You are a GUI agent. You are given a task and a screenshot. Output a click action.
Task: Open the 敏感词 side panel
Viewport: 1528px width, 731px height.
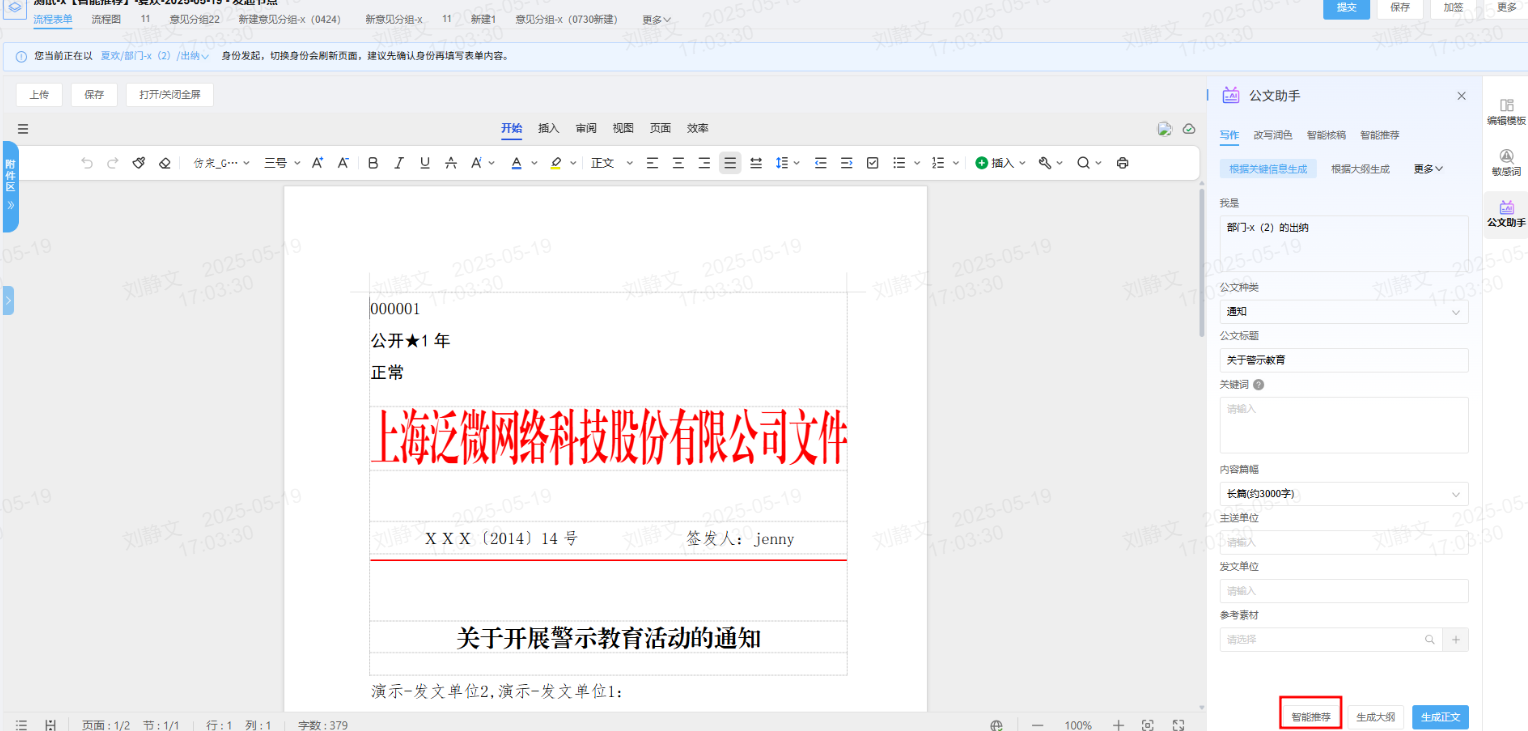[1506, 163]
